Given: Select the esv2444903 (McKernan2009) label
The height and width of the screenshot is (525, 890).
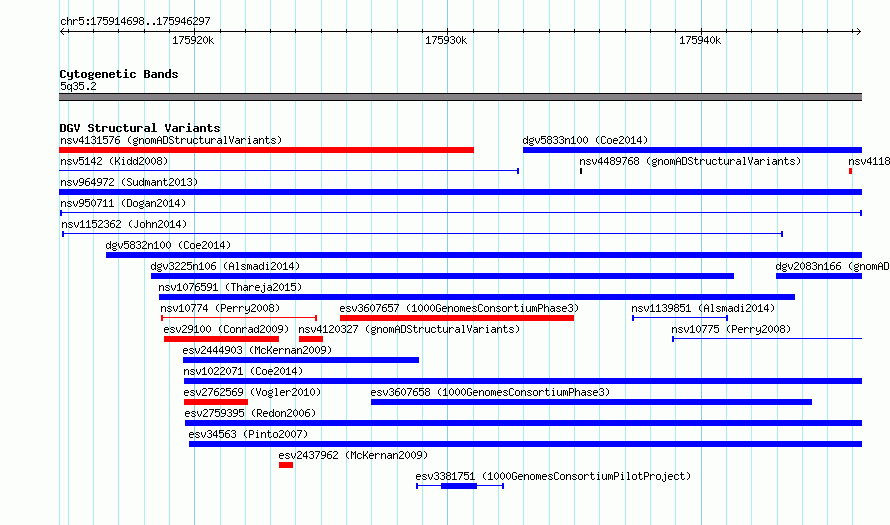Looking at the screenshot, I should pyautogui.click(x=257, y=350).
